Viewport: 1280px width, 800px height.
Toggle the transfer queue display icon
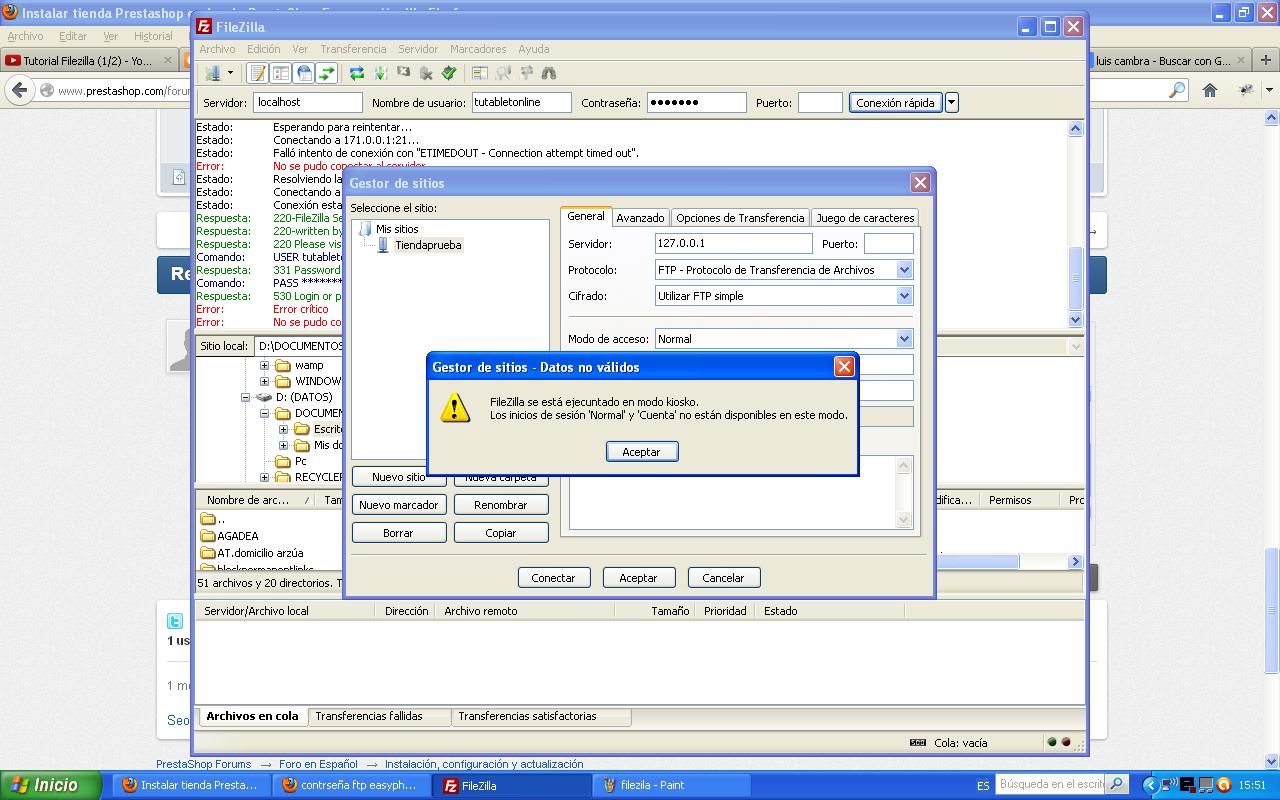coord(327,73)
